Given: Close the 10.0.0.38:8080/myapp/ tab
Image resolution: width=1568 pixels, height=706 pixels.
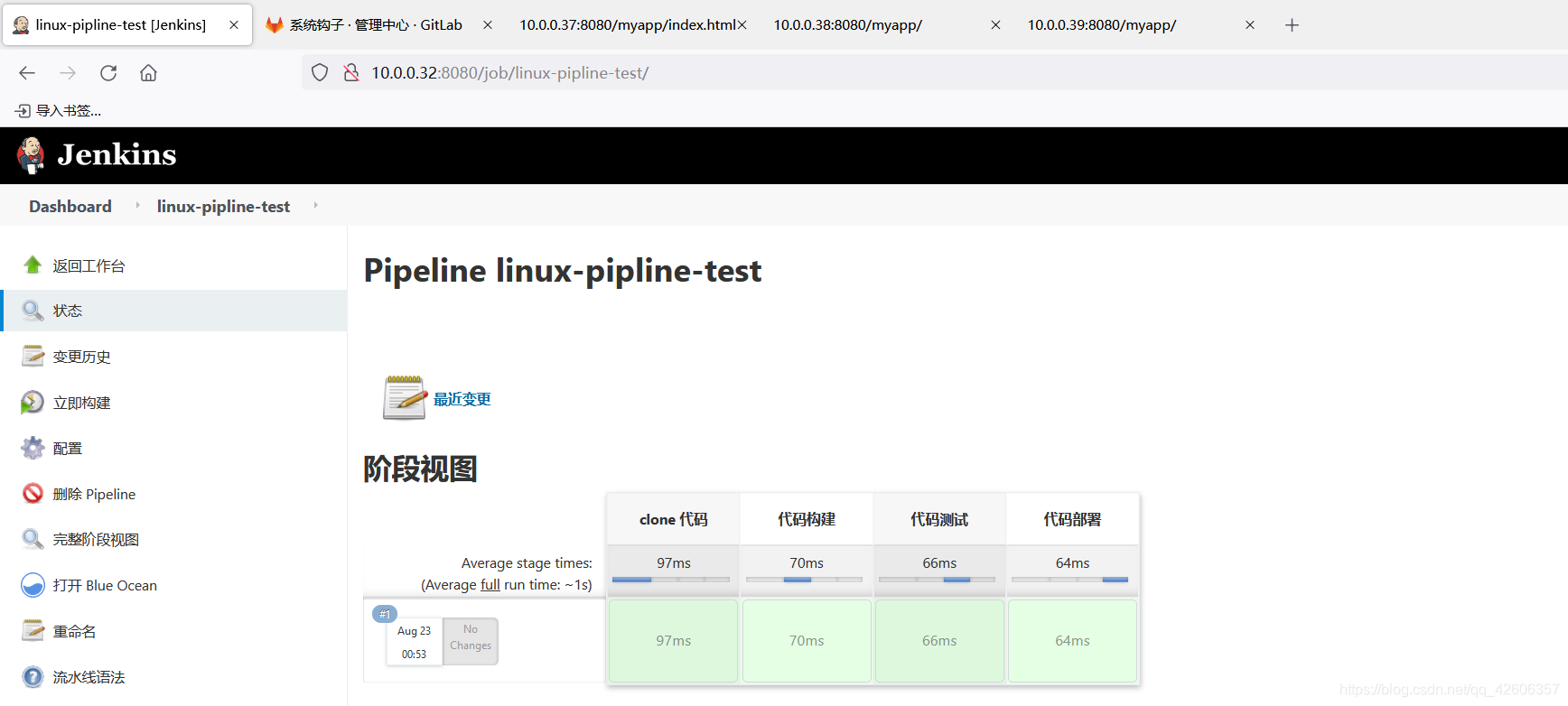Looking at the screenshot, I should (995, 25).
